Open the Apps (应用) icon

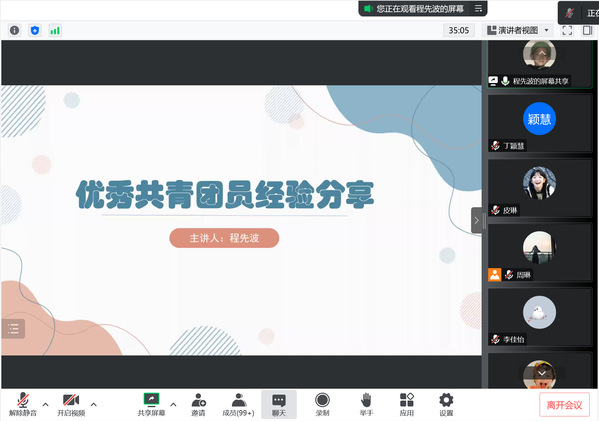[x=407, y=405]
